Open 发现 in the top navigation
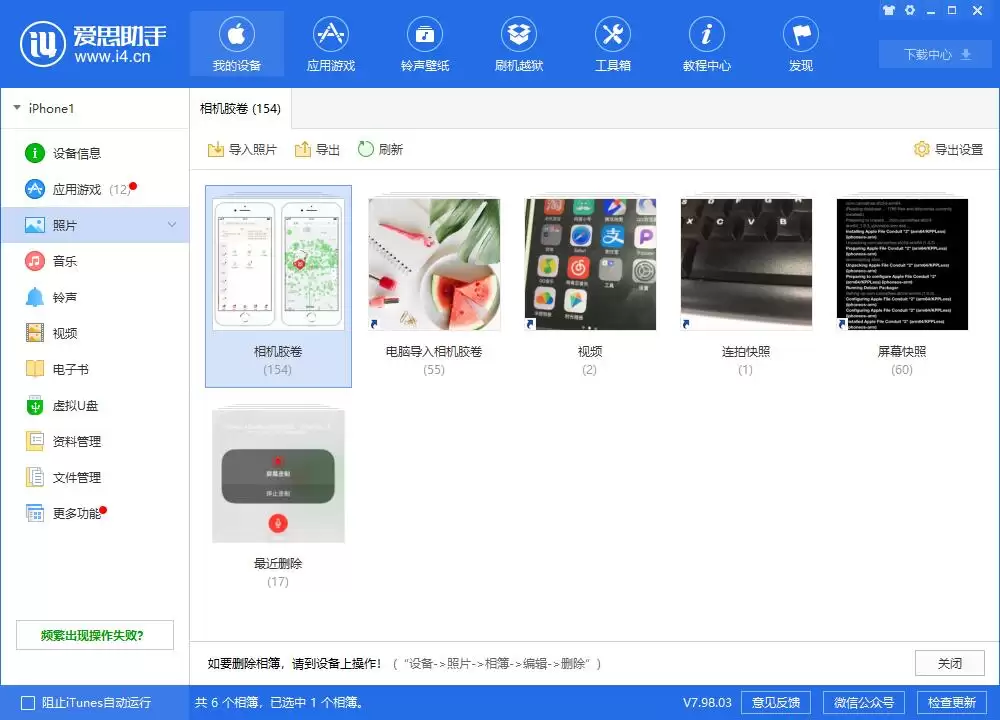Image resolution: width=1000 pixels, height=720 pixels. click(x=801, y=44)
